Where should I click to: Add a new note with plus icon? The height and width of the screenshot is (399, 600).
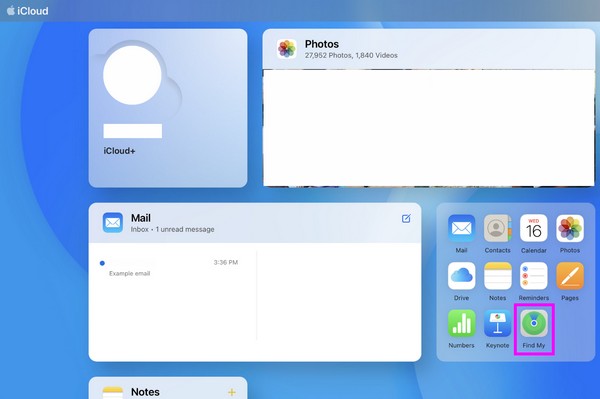point(232,392)
